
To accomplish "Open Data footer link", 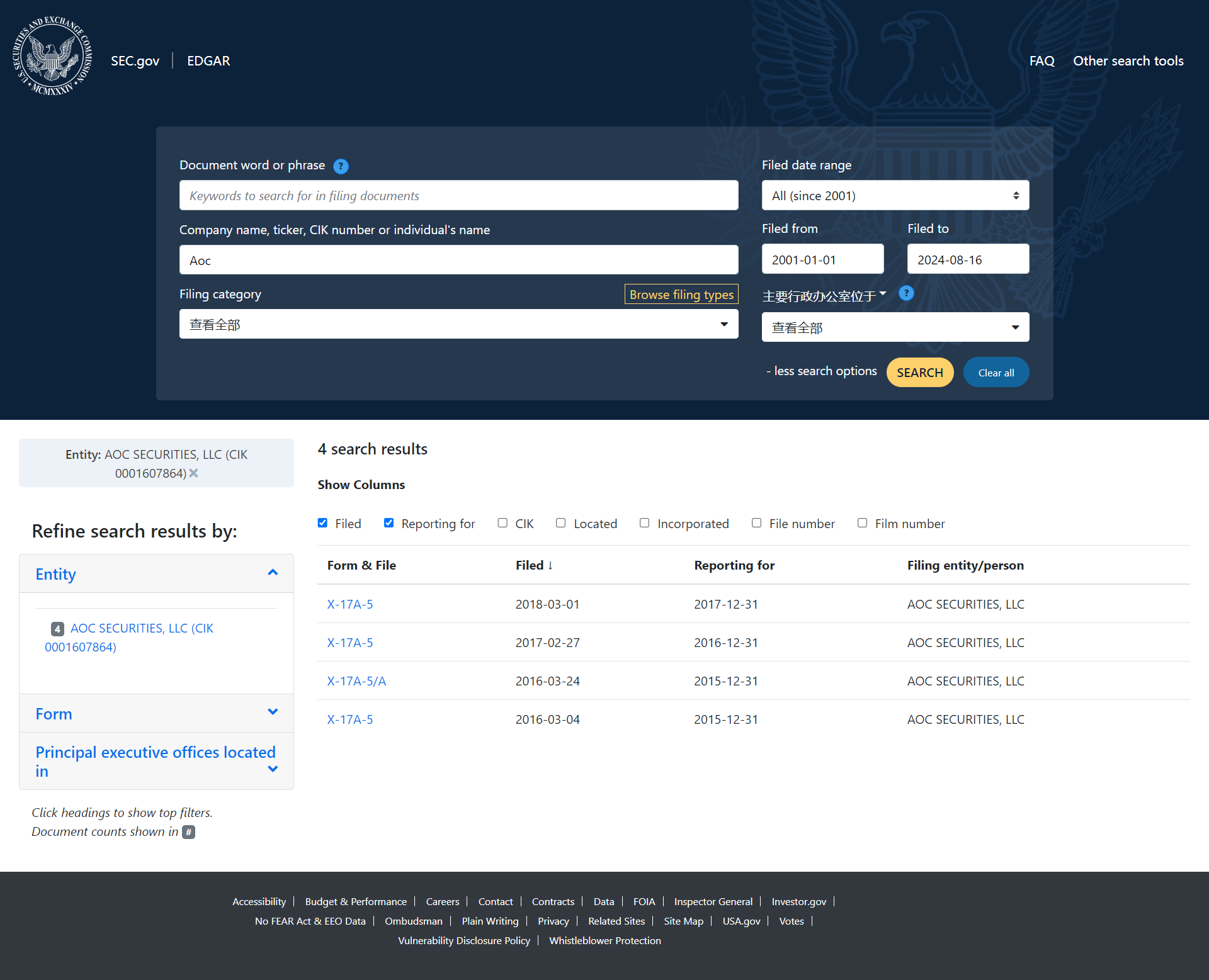I will point(604,902).
